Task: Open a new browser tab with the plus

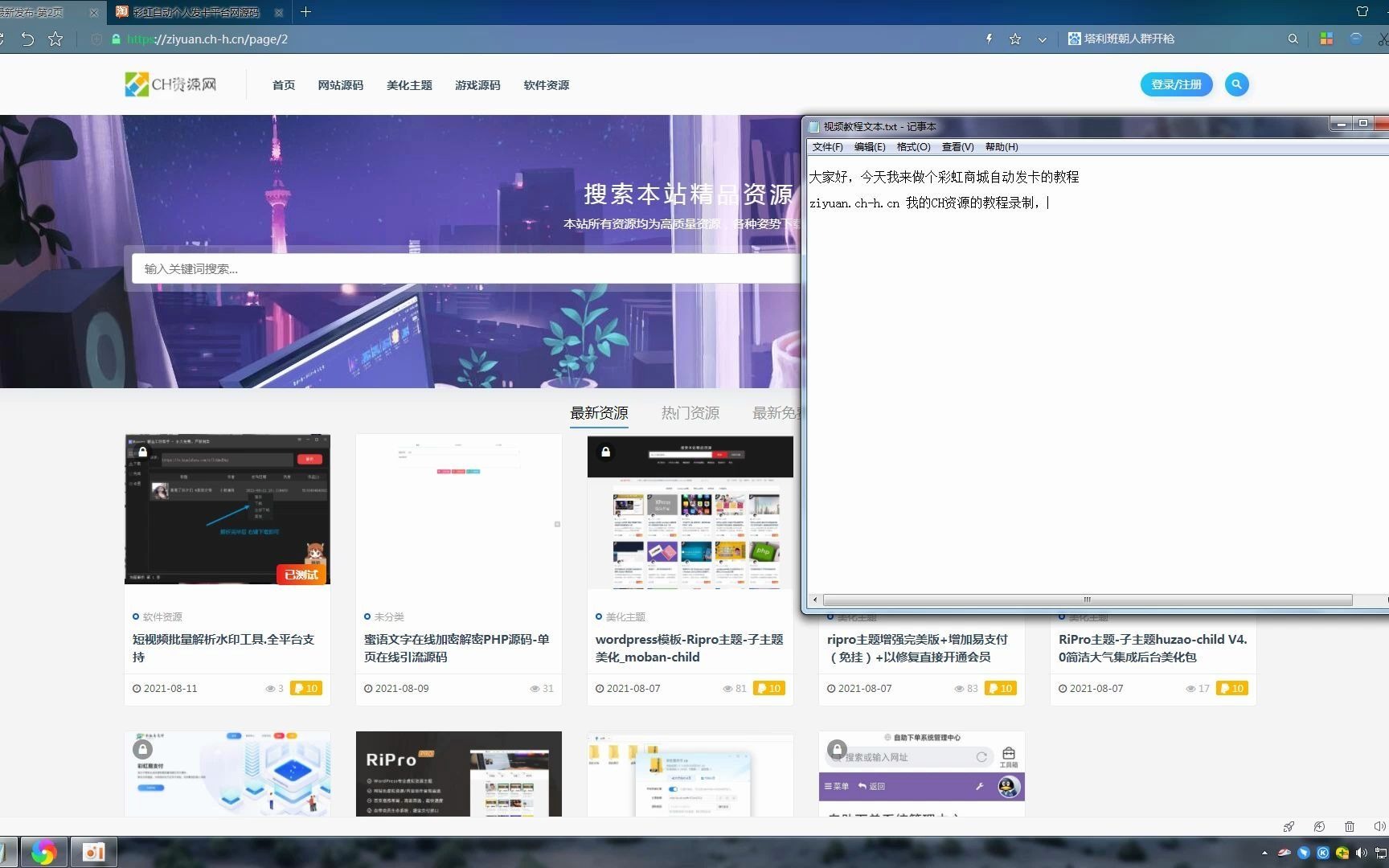Action: point(305,11)
